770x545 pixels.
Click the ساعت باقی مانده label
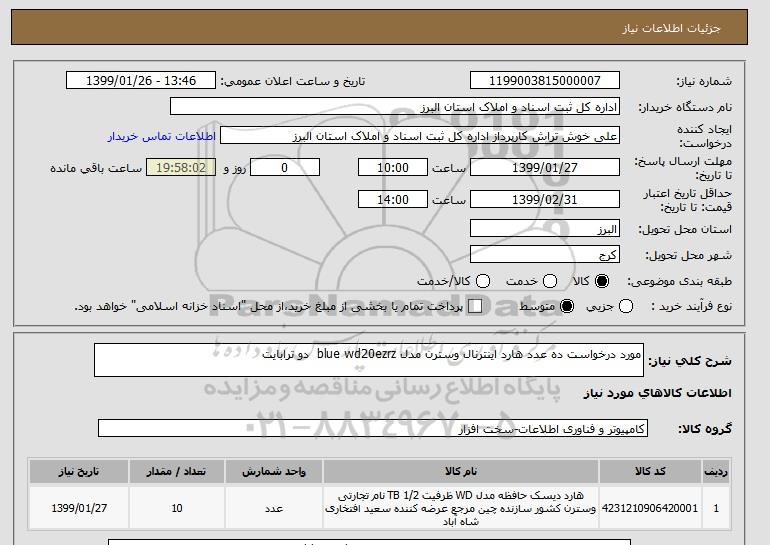pos(96,168)
